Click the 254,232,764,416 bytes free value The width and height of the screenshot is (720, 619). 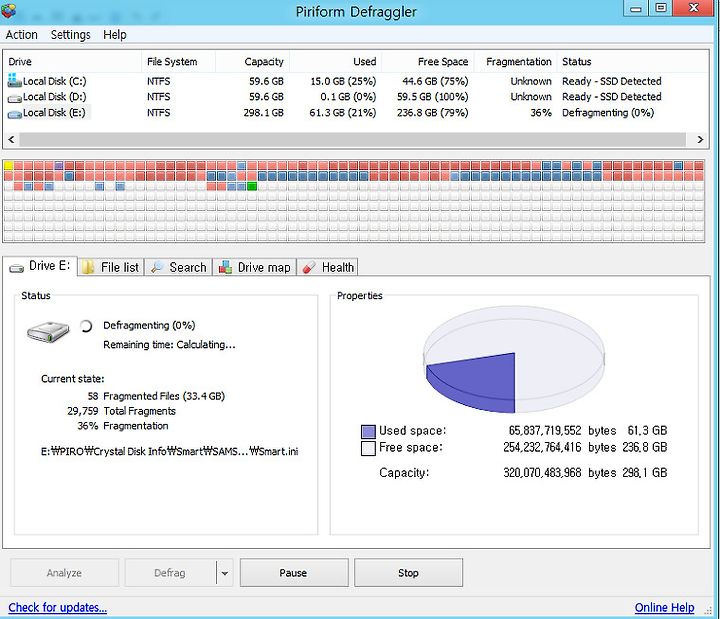coord(559,447)
